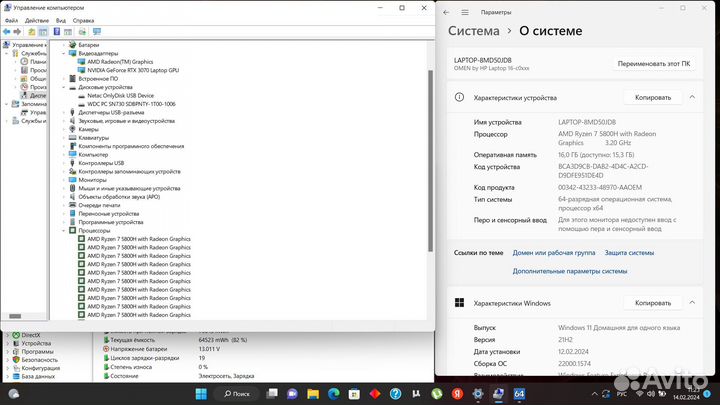This screenshot has width=720, height=405.
Task: Open the Действие menu
Action: click(x=37, y=21)
